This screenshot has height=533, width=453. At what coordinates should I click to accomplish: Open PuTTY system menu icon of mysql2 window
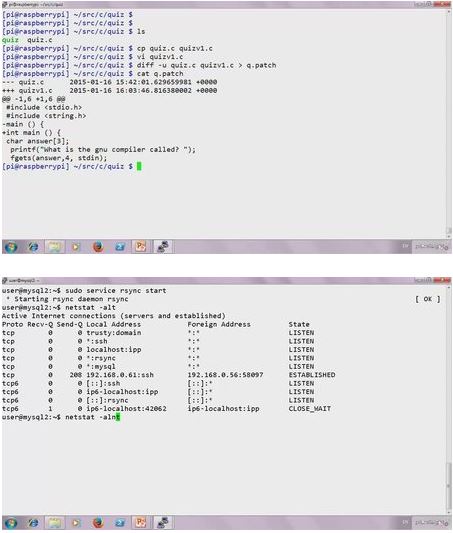tap(4, 280)
